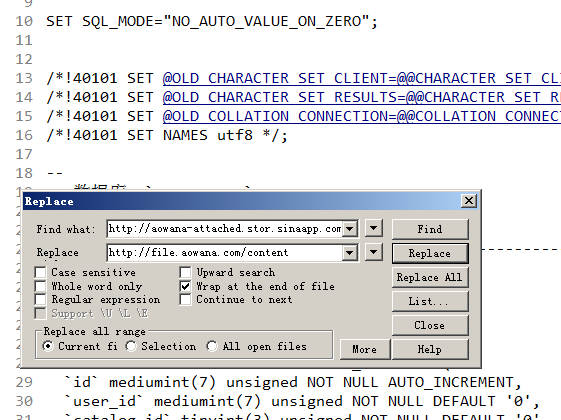The height and width of the screenshot is (420, 561).
Task: Click the Replace button beside the Replace field
Action: [430, 253]
